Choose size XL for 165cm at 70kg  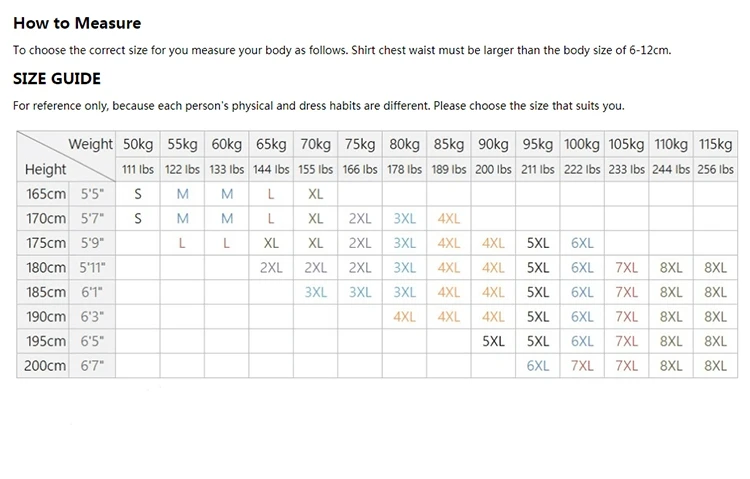point(316,193)
